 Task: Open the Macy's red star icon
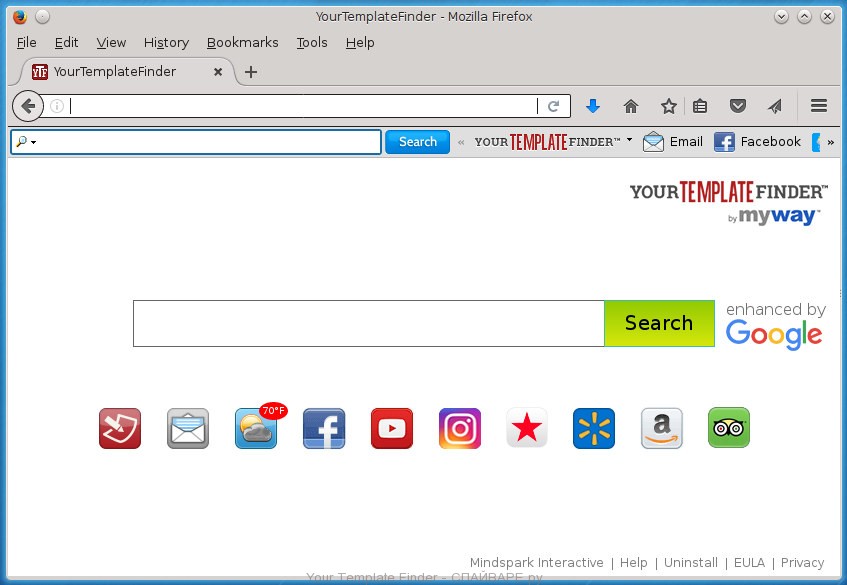[x=526, y=428]
